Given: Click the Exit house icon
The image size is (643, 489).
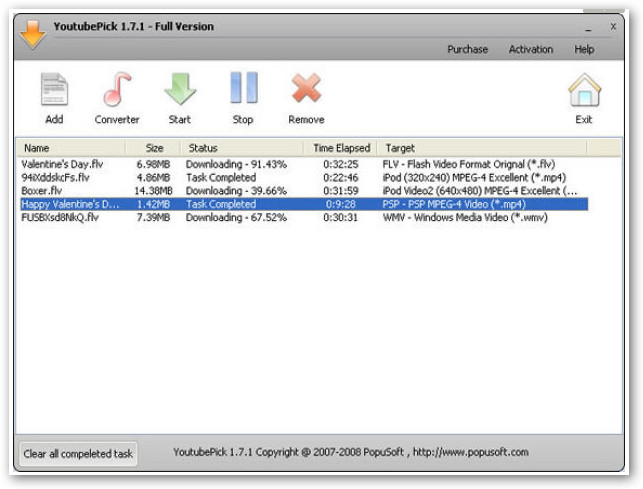Looking at the screenshot, I should tap(584, 90).
